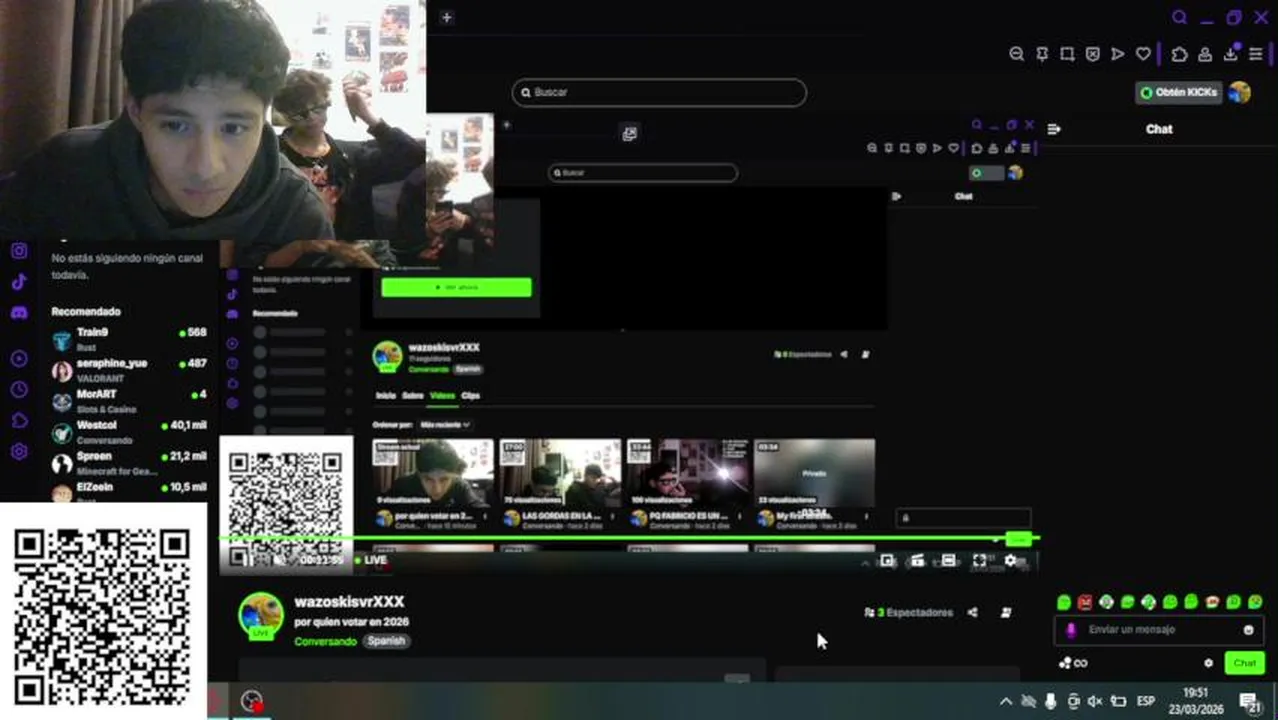The width and height of the screenshot is (1278, 720).
Task: Open recommended channel Train9
Action: click(130, 339)
